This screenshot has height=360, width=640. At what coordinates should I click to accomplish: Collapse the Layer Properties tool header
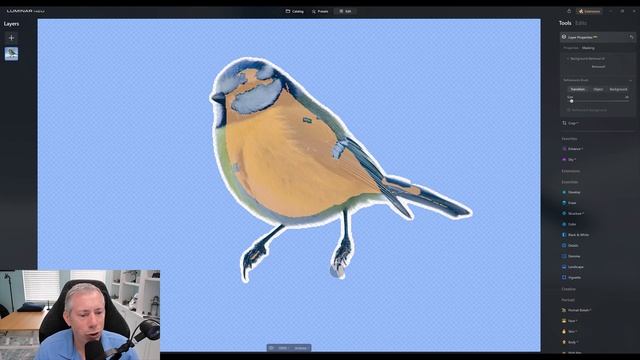pyautogui.click(x=598, y=37)
